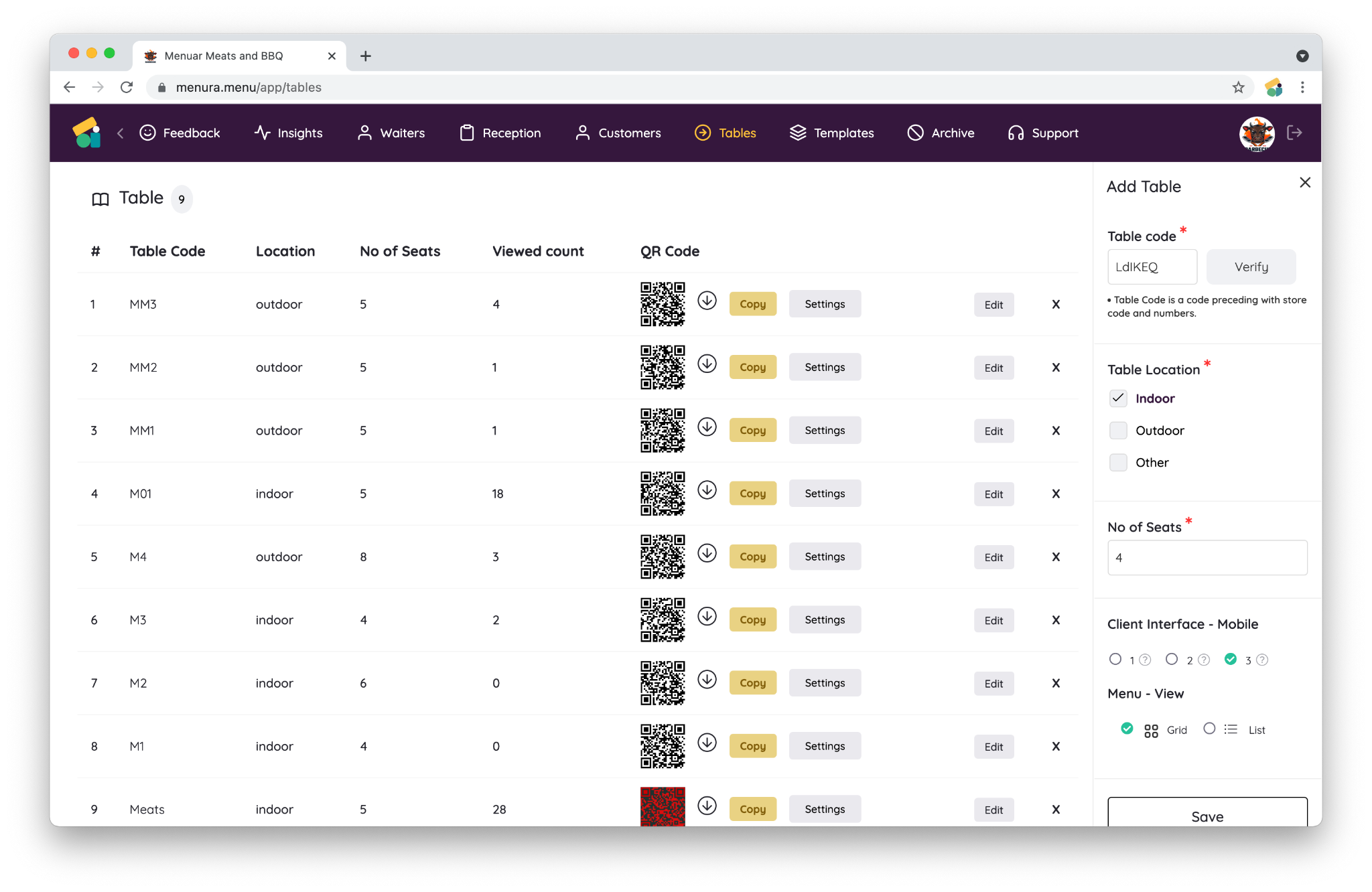
Task: Delete table MM2 with X icon
Action: [1056, 368]
